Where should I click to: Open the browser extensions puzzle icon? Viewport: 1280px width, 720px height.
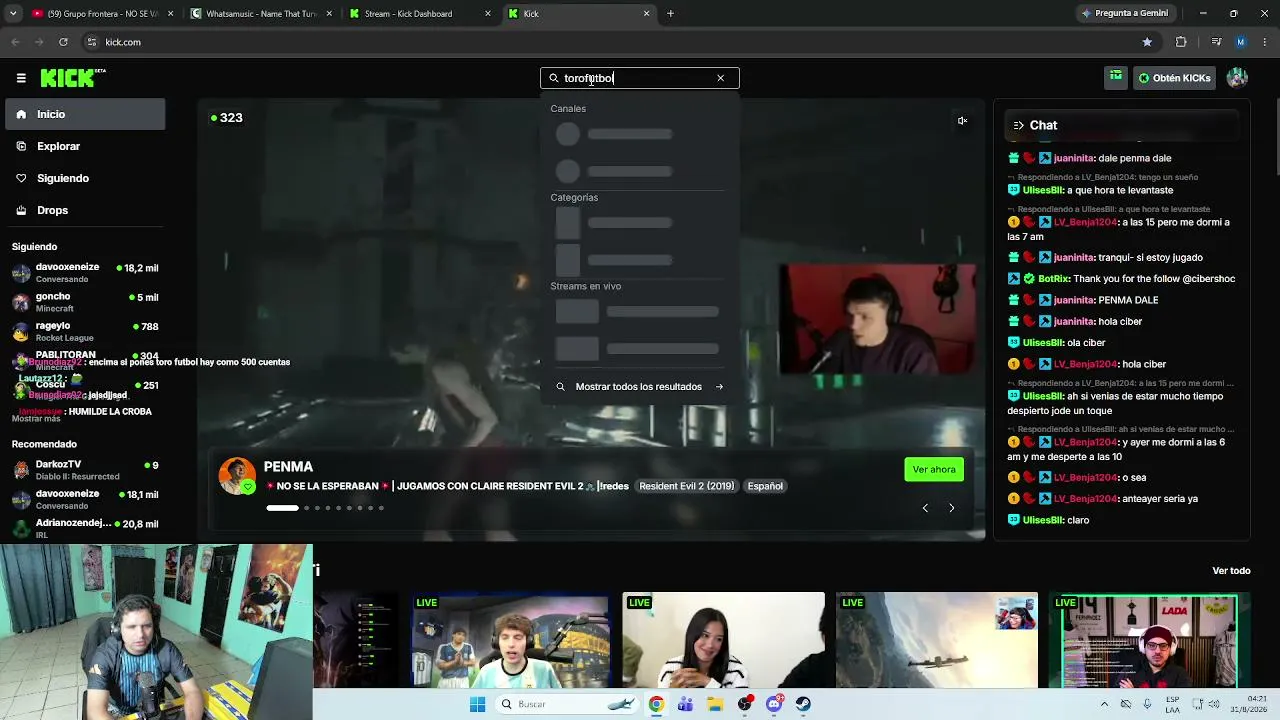click(1181, 42)
